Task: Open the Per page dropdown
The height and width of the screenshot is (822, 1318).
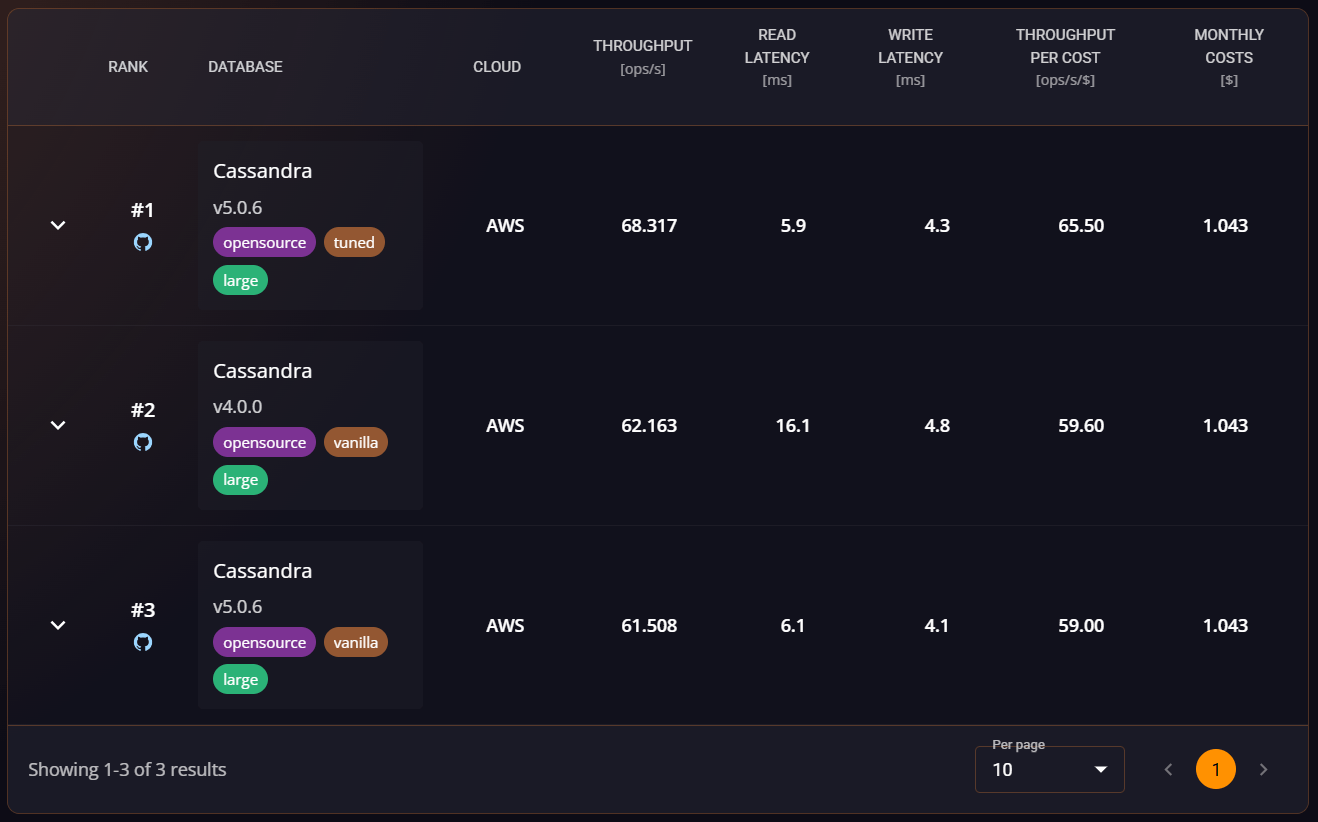Action: [x=1049, y=769]
